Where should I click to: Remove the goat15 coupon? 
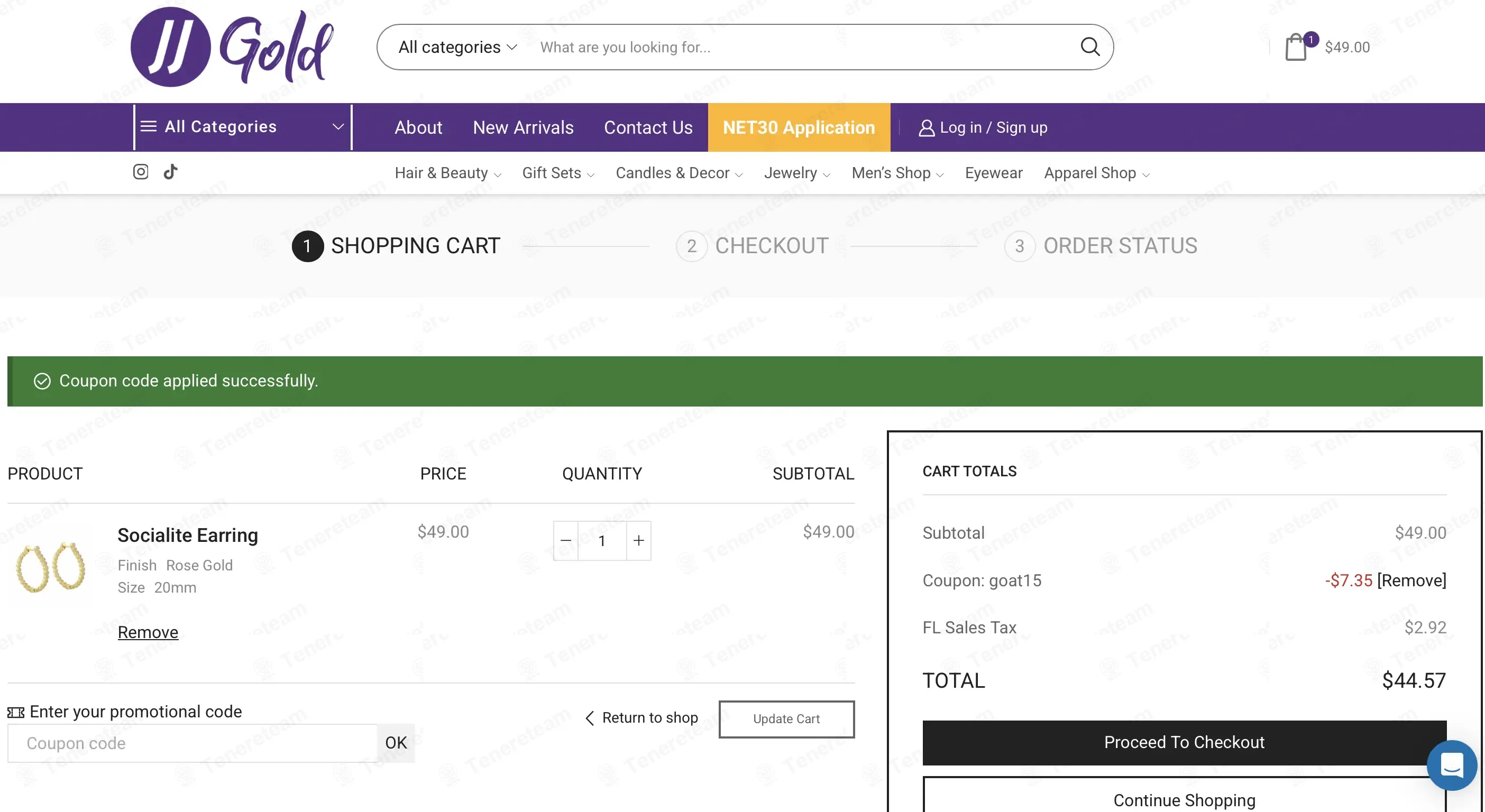tap(1412, 580)
